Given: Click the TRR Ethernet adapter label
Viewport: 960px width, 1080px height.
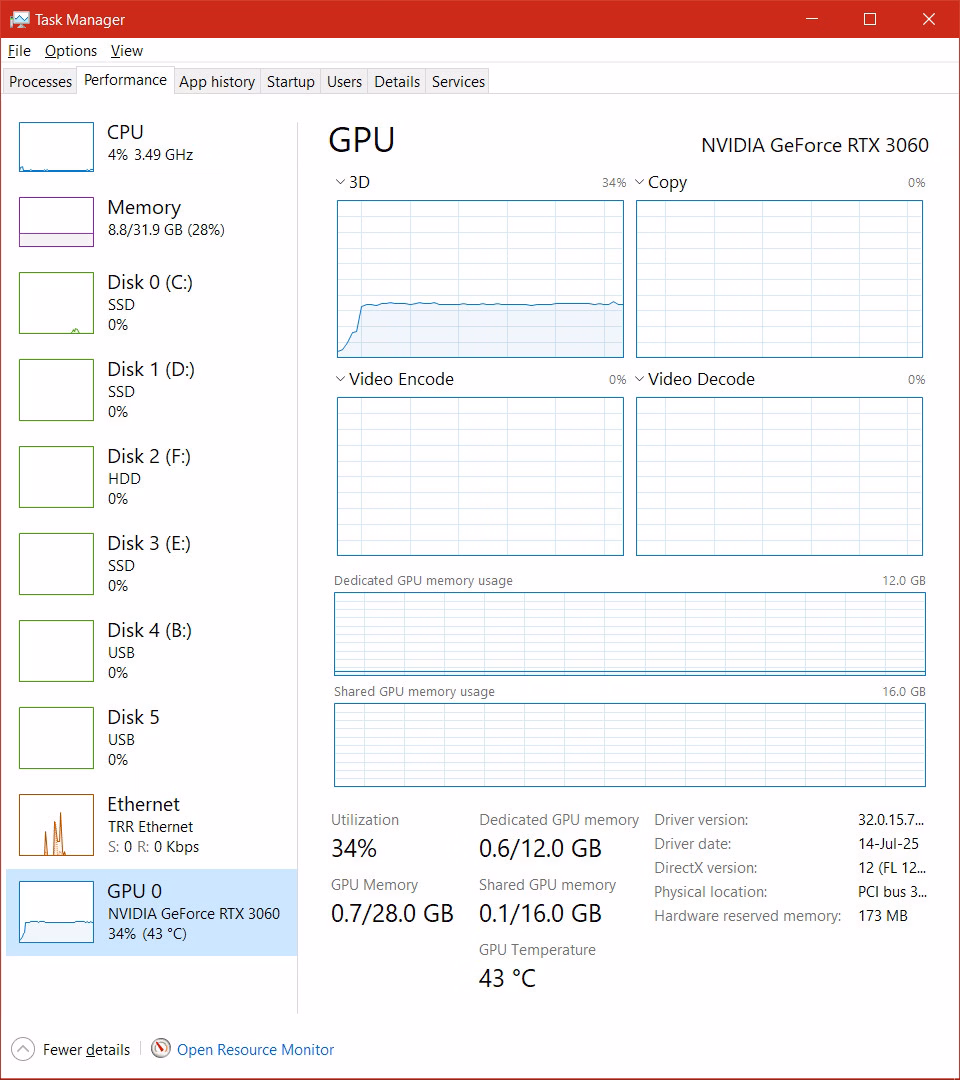Looking at the screenshot, I should 150,827.
